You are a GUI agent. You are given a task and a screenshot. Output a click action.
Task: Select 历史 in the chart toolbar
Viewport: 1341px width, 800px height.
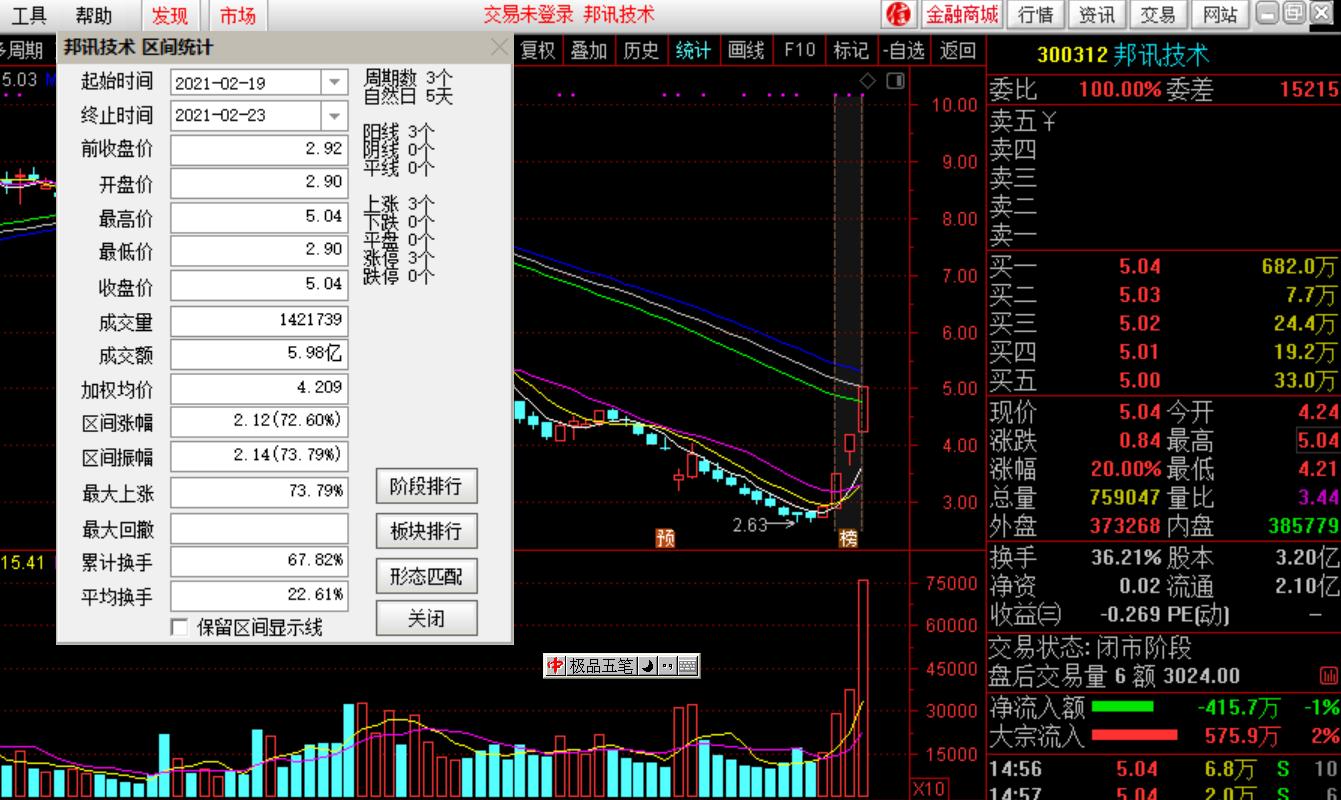(641, 50)
